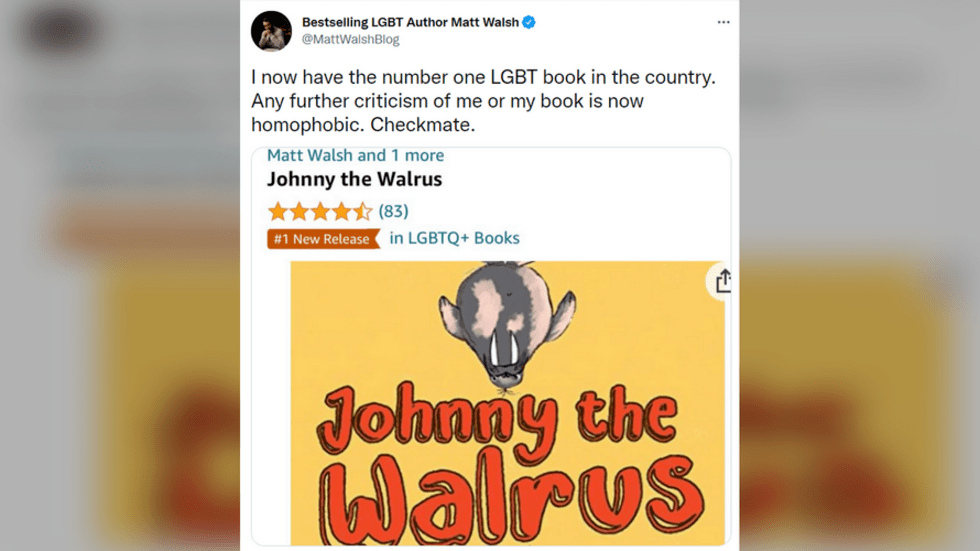Viewport: 980px width, 551px height.
Task: Click the walrus illustration on the cover
Action: pyautogui.click(x=507, y=326)
